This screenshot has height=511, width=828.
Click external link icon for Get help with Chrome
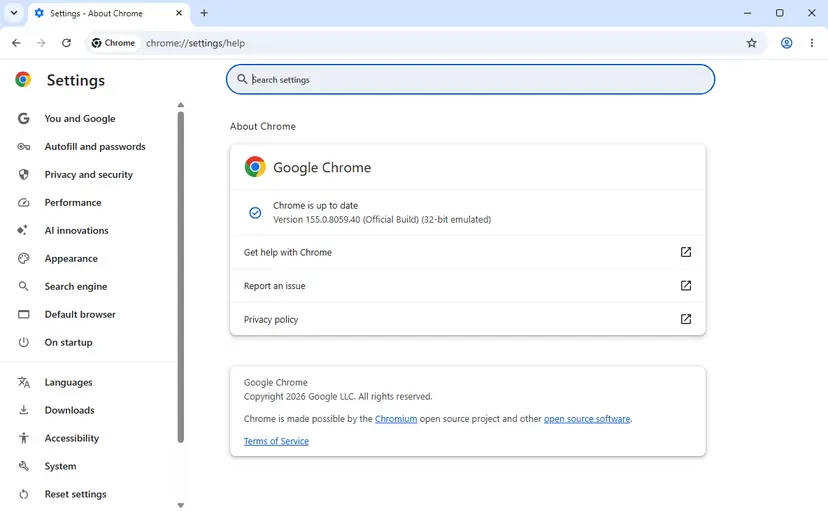685,252
